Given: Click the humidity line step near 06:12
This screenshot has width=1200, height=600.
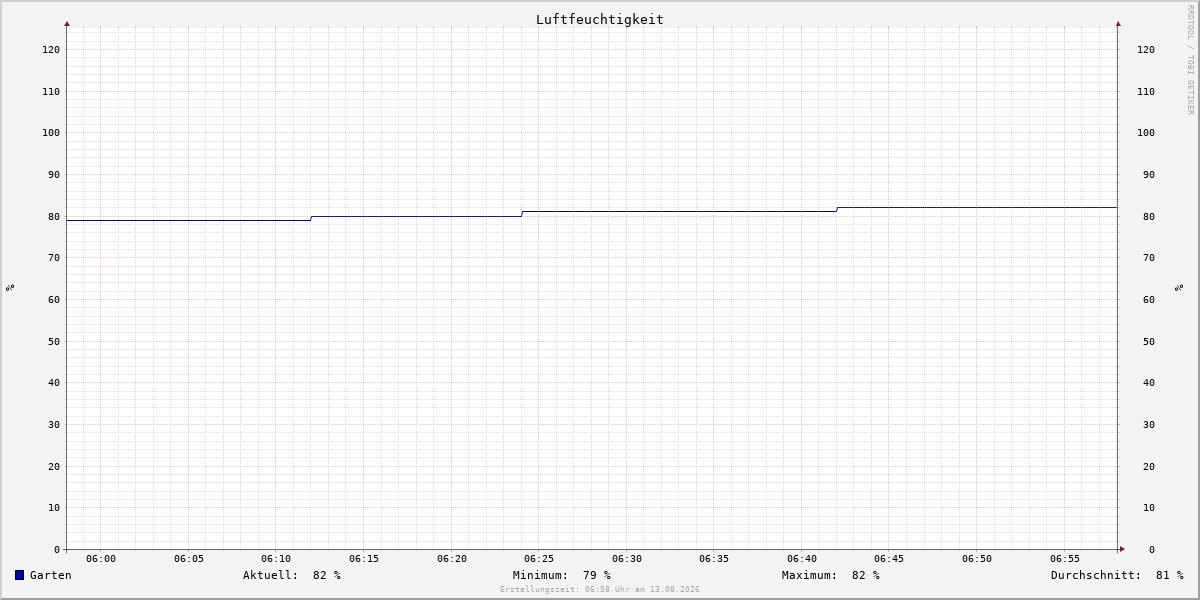Looking at the screenshot, I should pyautogui.click(x=311, y=218).
